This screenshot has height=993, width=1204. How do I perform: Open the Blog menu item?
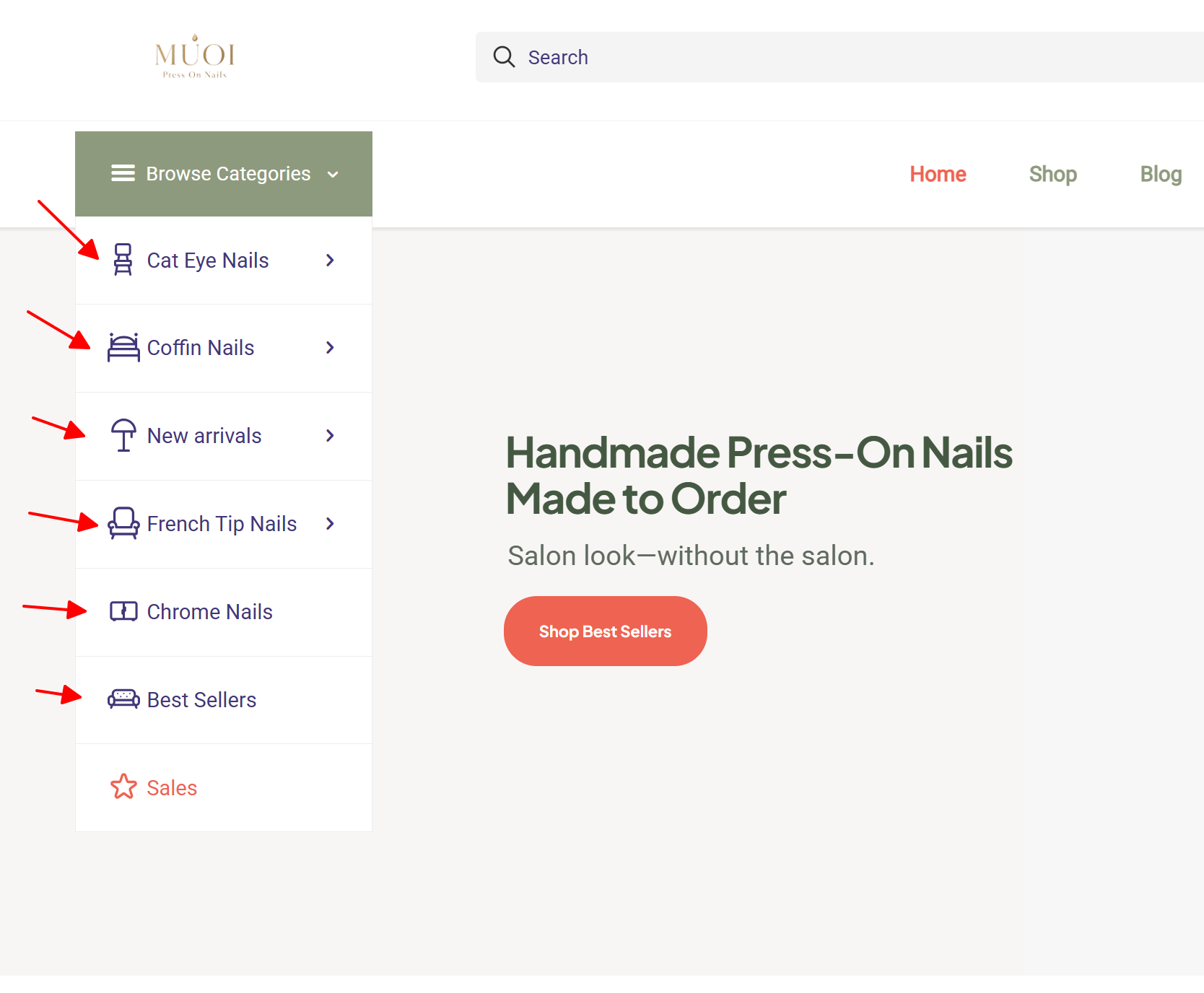tap(1160, 175)
